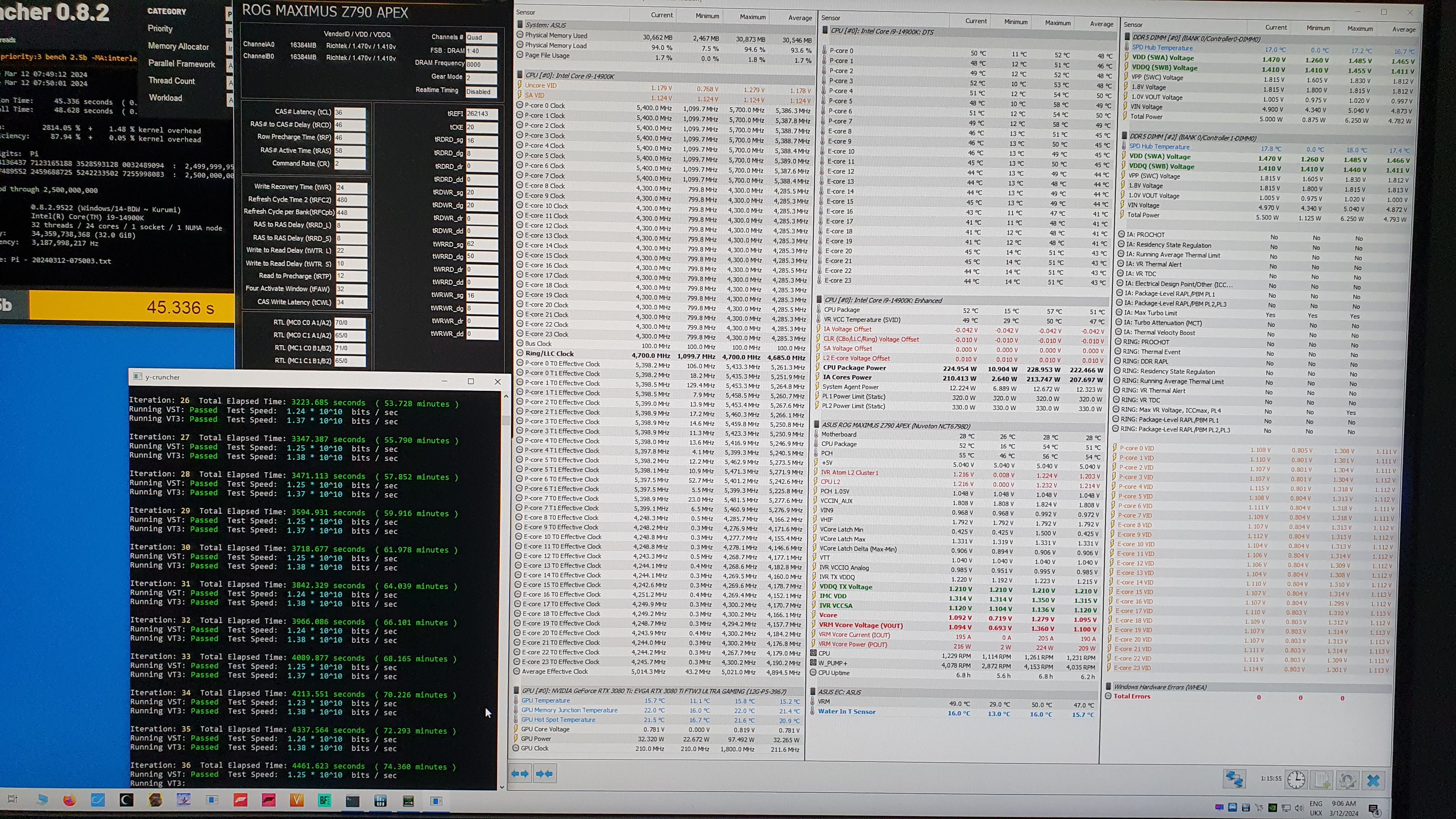Open the HWiNFO network remote sensor icon
Screen dimensions: 1456x819
click(1234, 779)
